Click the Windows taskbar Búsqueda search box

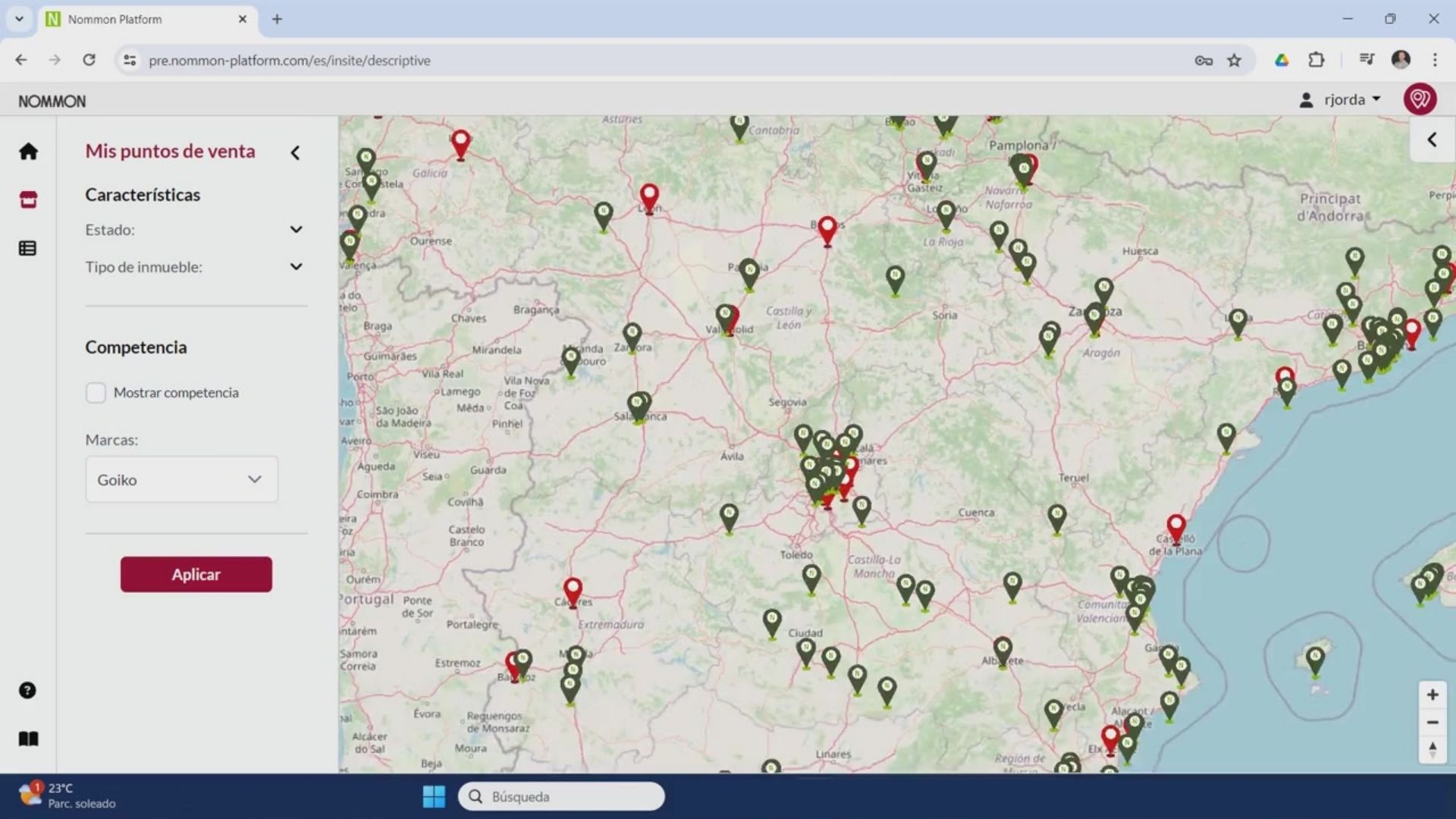(561, 796)
